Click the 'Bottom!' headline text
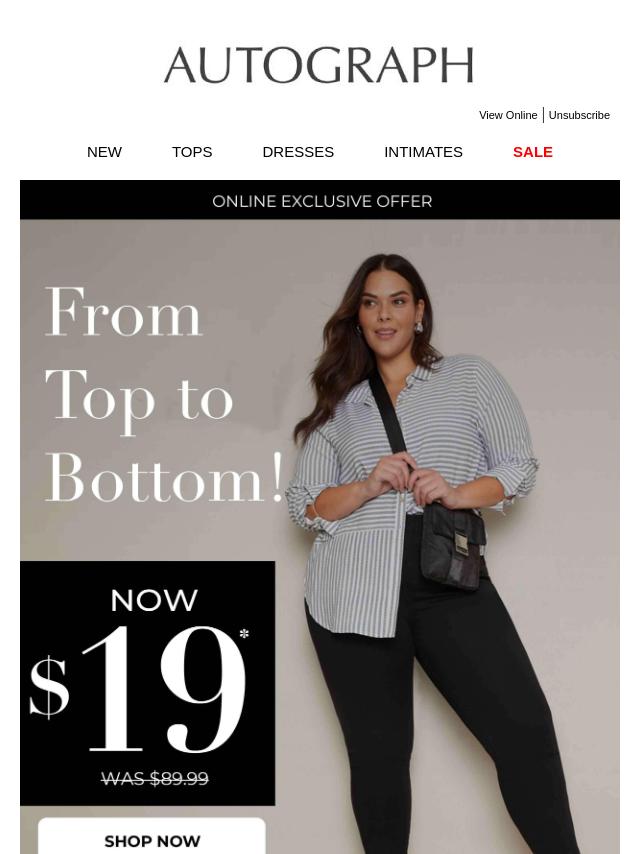The height and width of the screenshot is (854, 640). 165,477
